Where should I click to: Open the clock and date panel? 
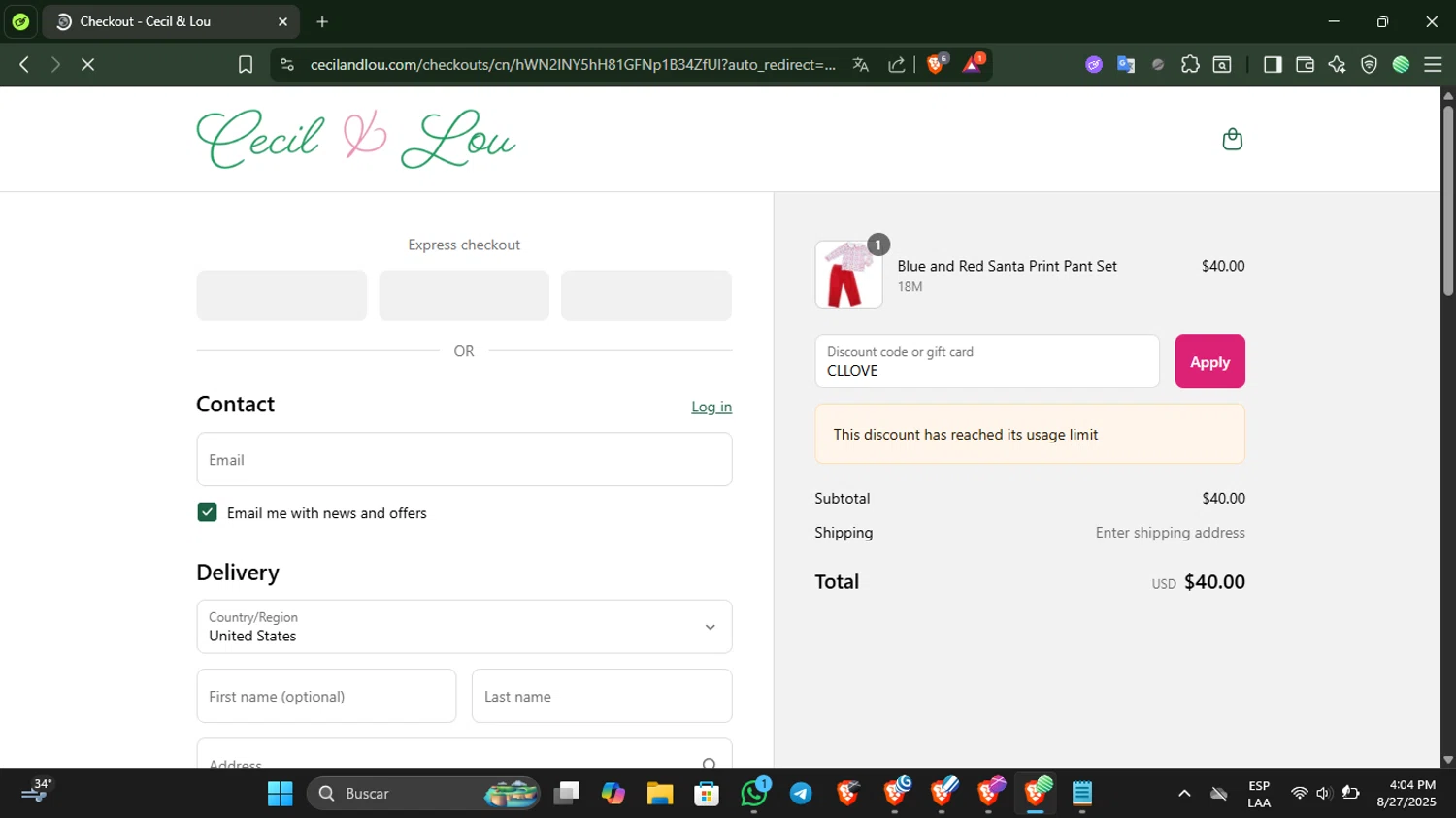pyautogui.click(x=1406, y=794)
